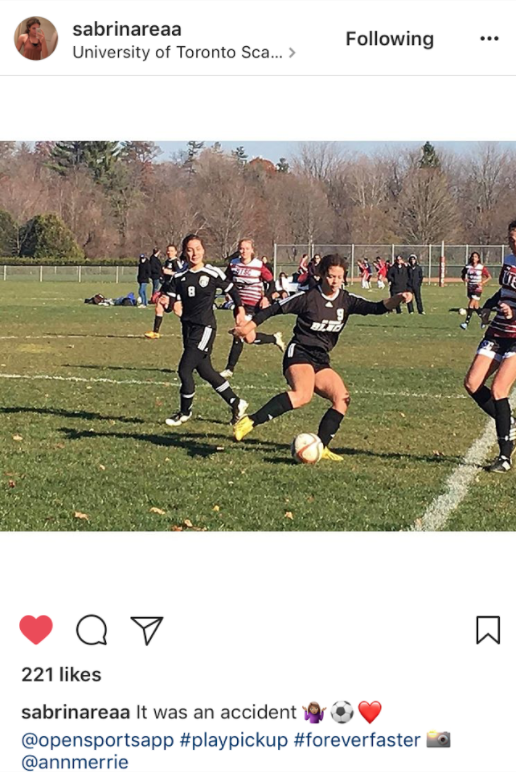Open #playpickup hashtag
This screenshot has height=772, width=516.
233,740
